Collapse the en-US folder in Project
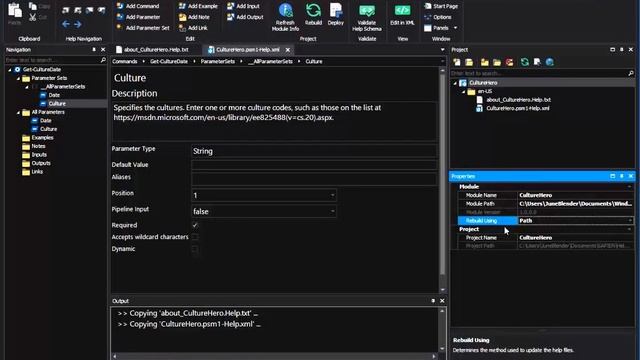640x360 pixels. [x=464, y=91]
